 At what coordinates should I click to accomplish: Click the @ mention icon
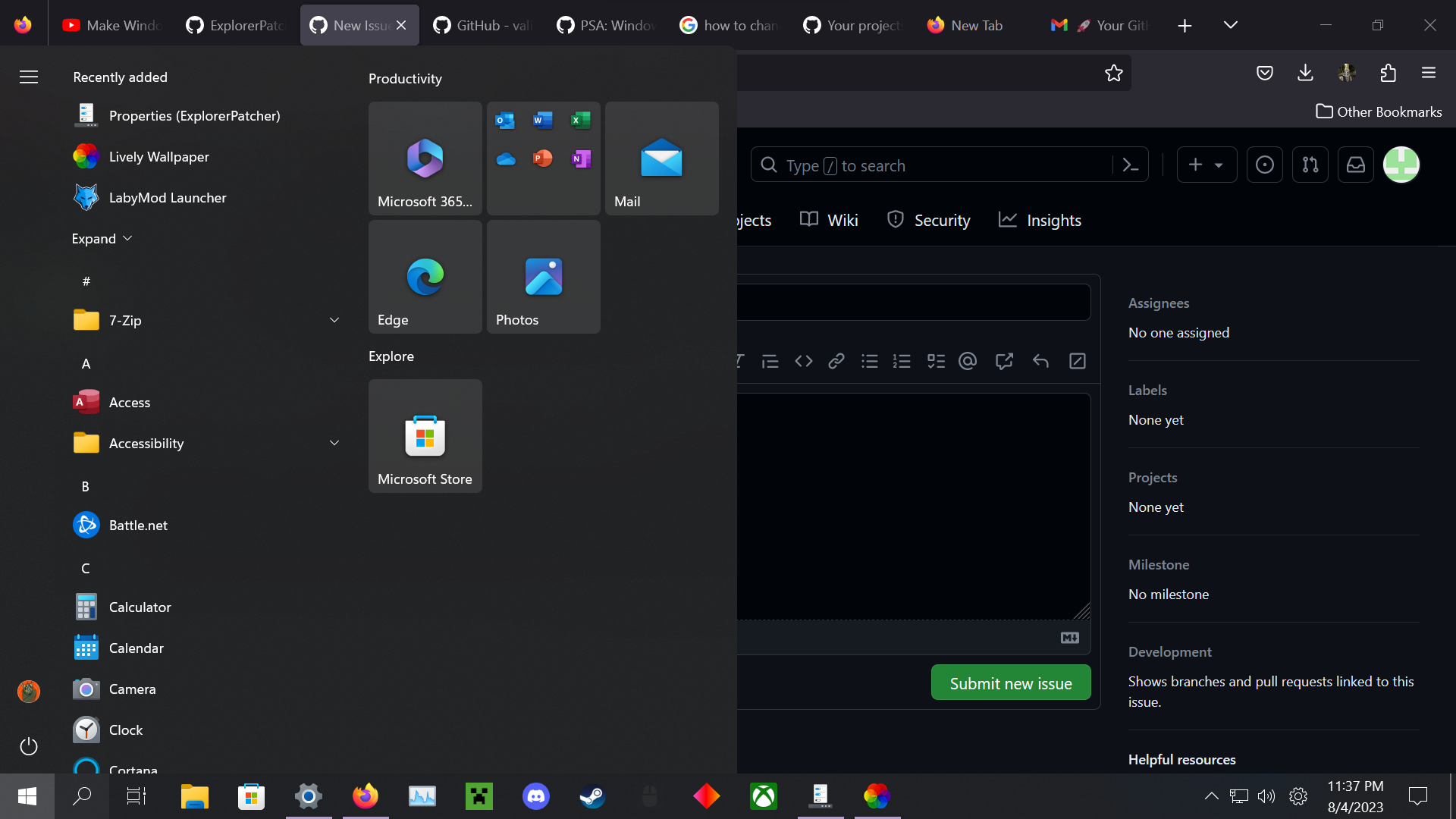pyautogui.click(x=968, y=361)
